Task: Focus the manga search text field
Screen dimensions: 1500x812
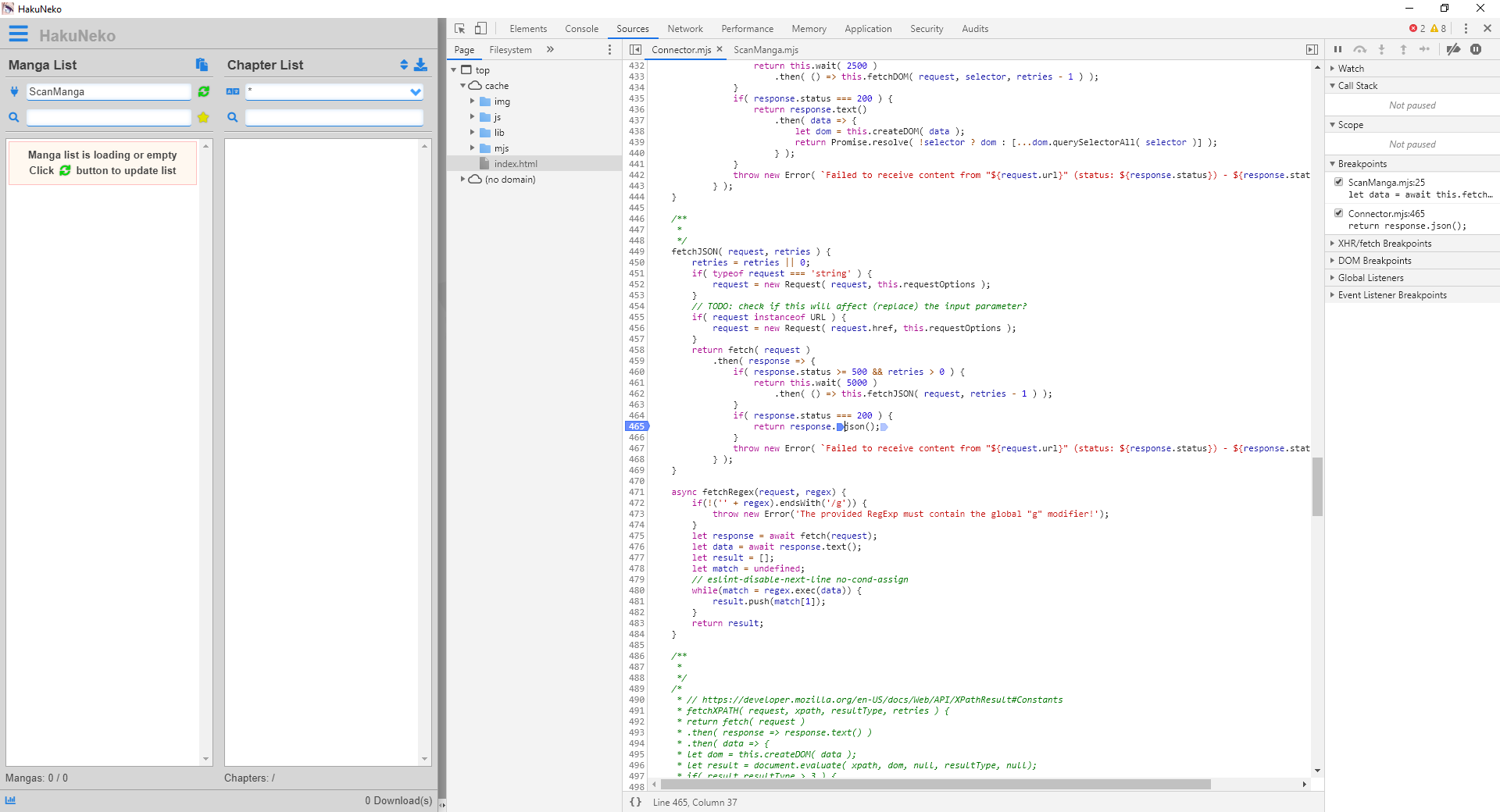Action: 109,117
